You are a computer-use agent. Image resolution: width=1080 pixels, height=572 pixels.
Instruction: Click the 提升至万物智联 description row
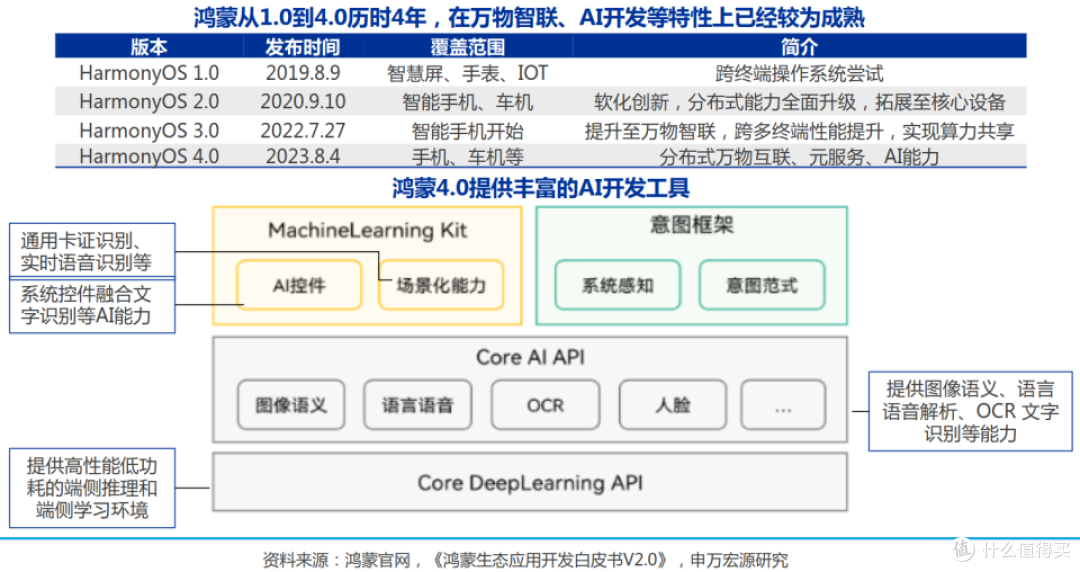[799, 131]
